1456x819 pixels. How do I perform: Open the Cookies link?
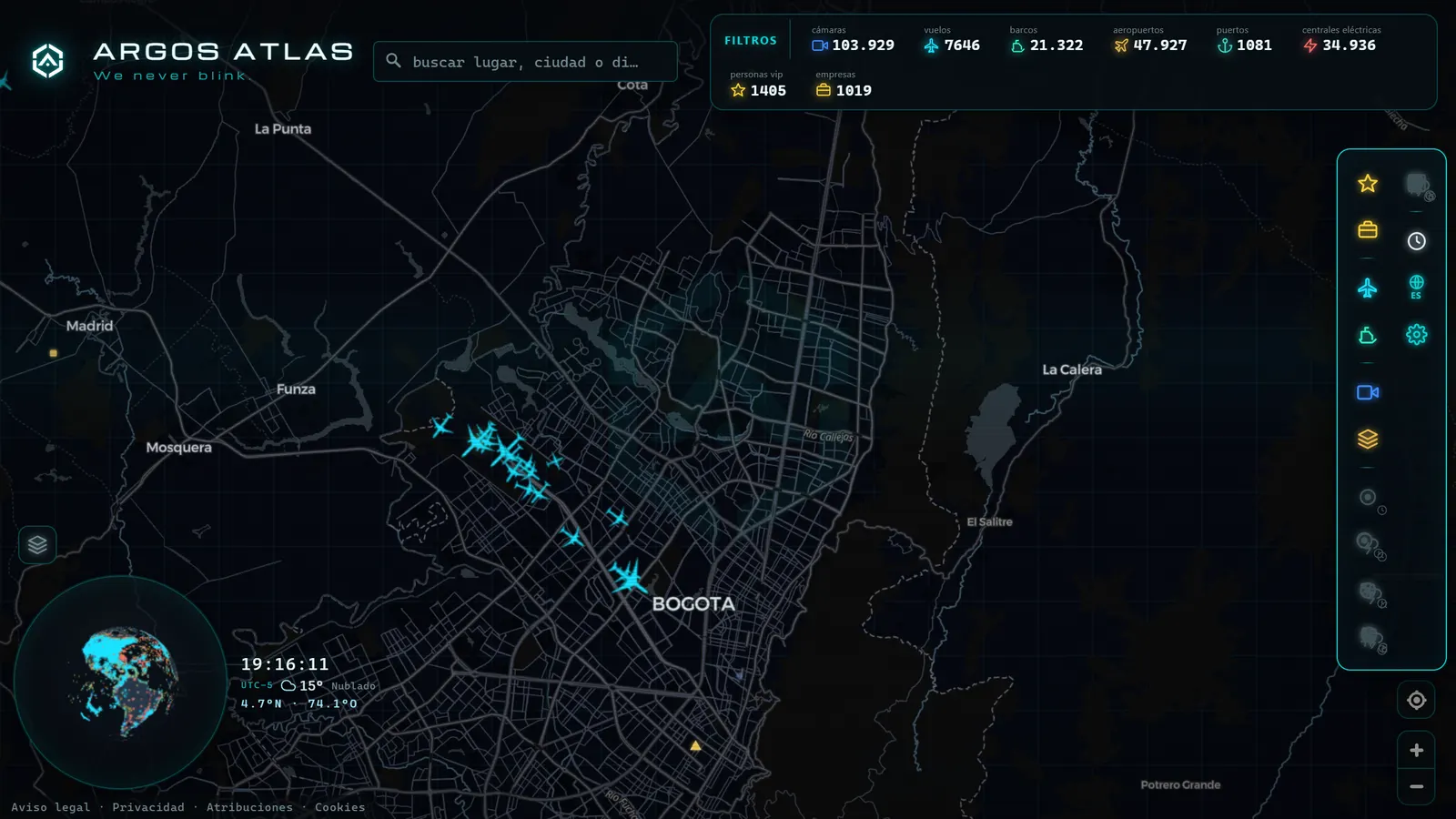click(x=339, y=807)
